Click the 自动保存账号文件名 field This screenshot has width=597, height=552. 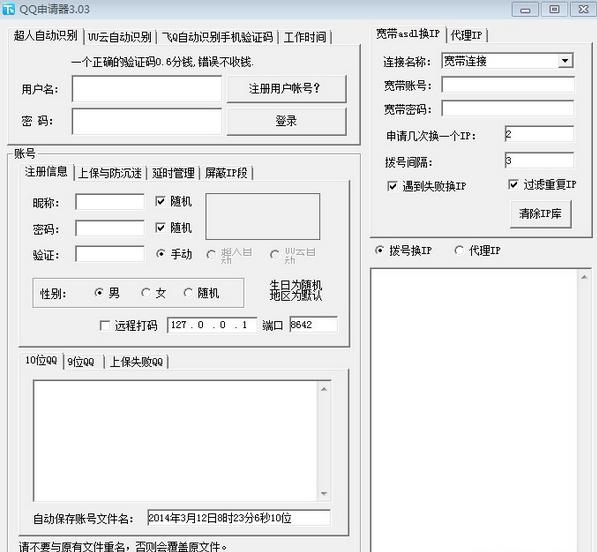click(239, 518)
